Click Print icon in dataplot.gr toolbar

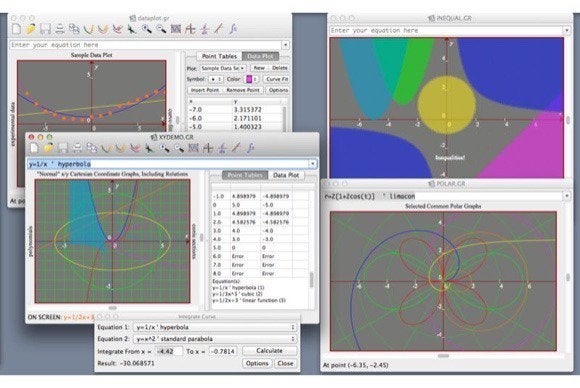(x=60, y=29)
